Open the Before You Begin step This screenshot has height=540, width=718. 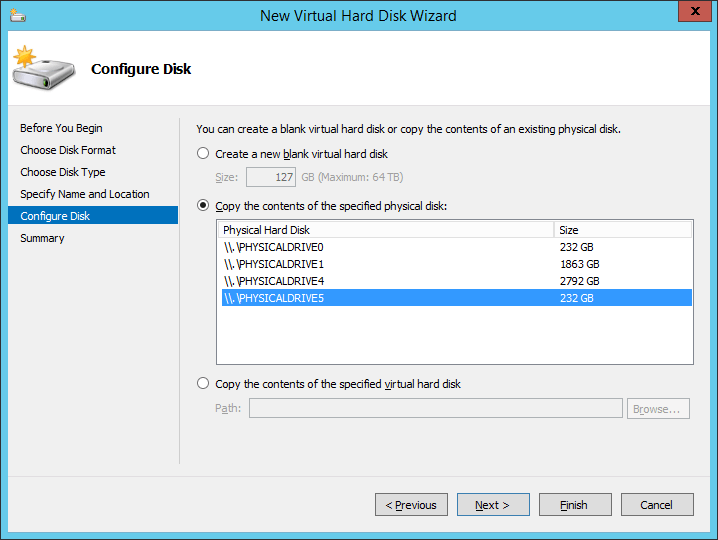[61, 128]
